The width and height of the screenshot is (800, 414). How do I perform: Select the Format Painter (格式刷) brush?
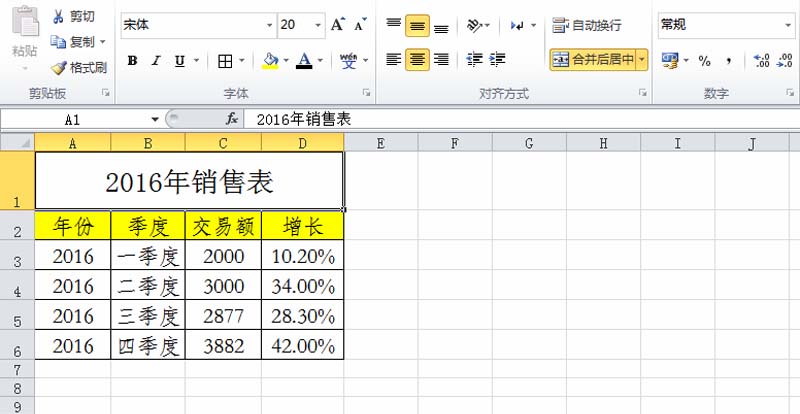click(59, 67)
